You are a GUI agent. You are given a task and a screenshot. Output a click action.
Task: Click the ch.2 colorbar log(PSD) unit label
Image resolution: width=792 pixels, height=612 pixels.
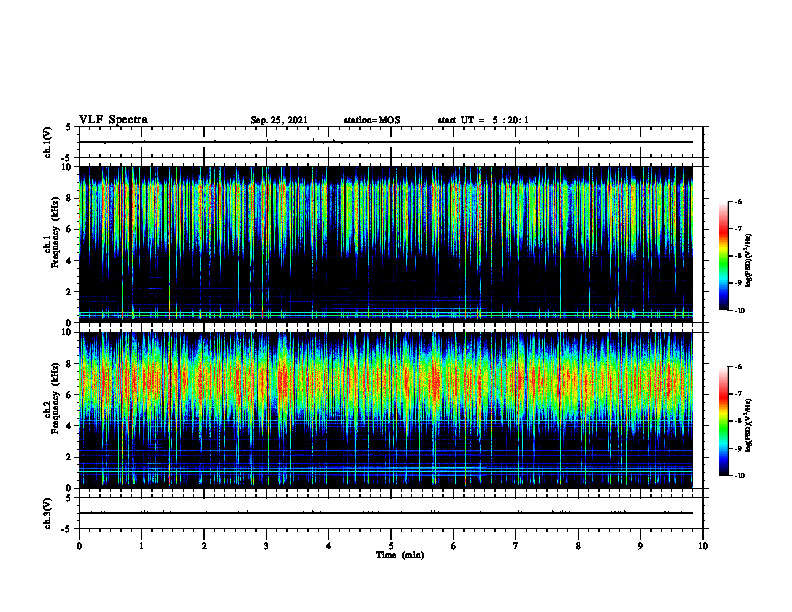coord(749,425)
